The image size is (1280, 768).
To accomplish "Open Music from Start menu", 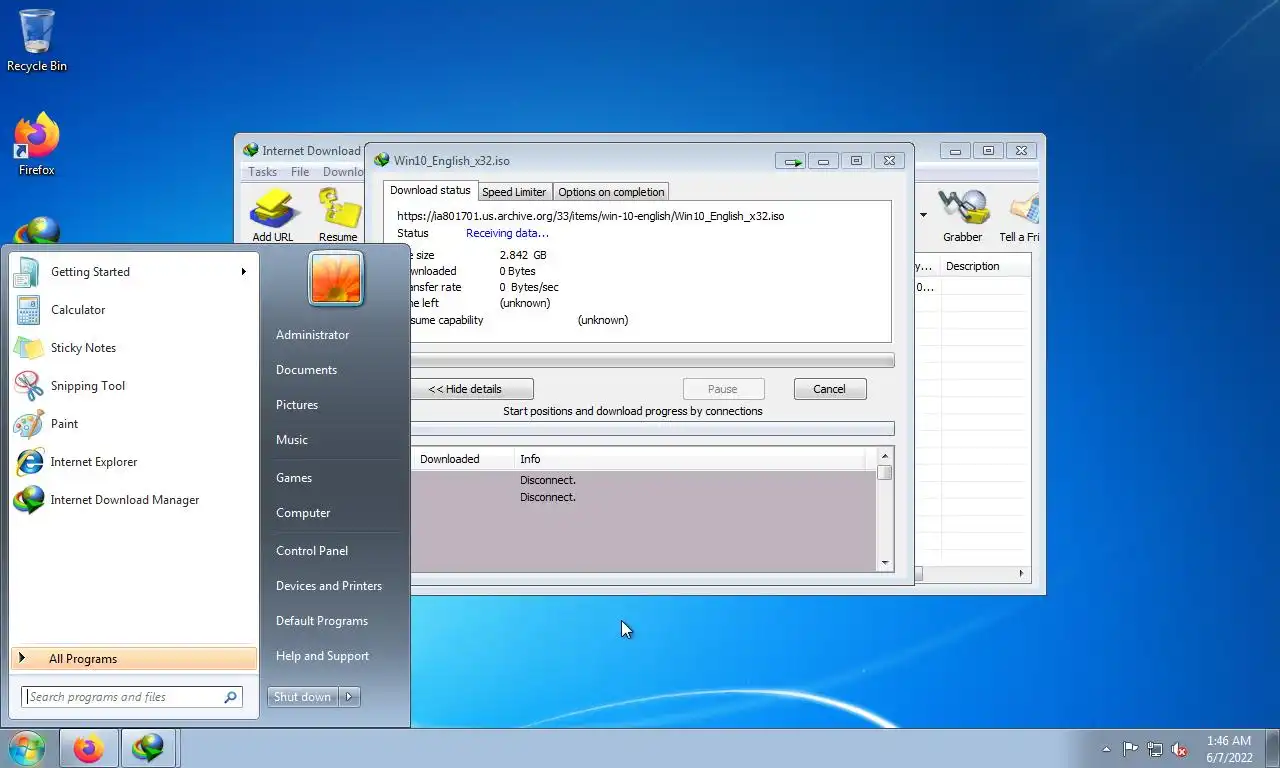I will coord(292,440).
